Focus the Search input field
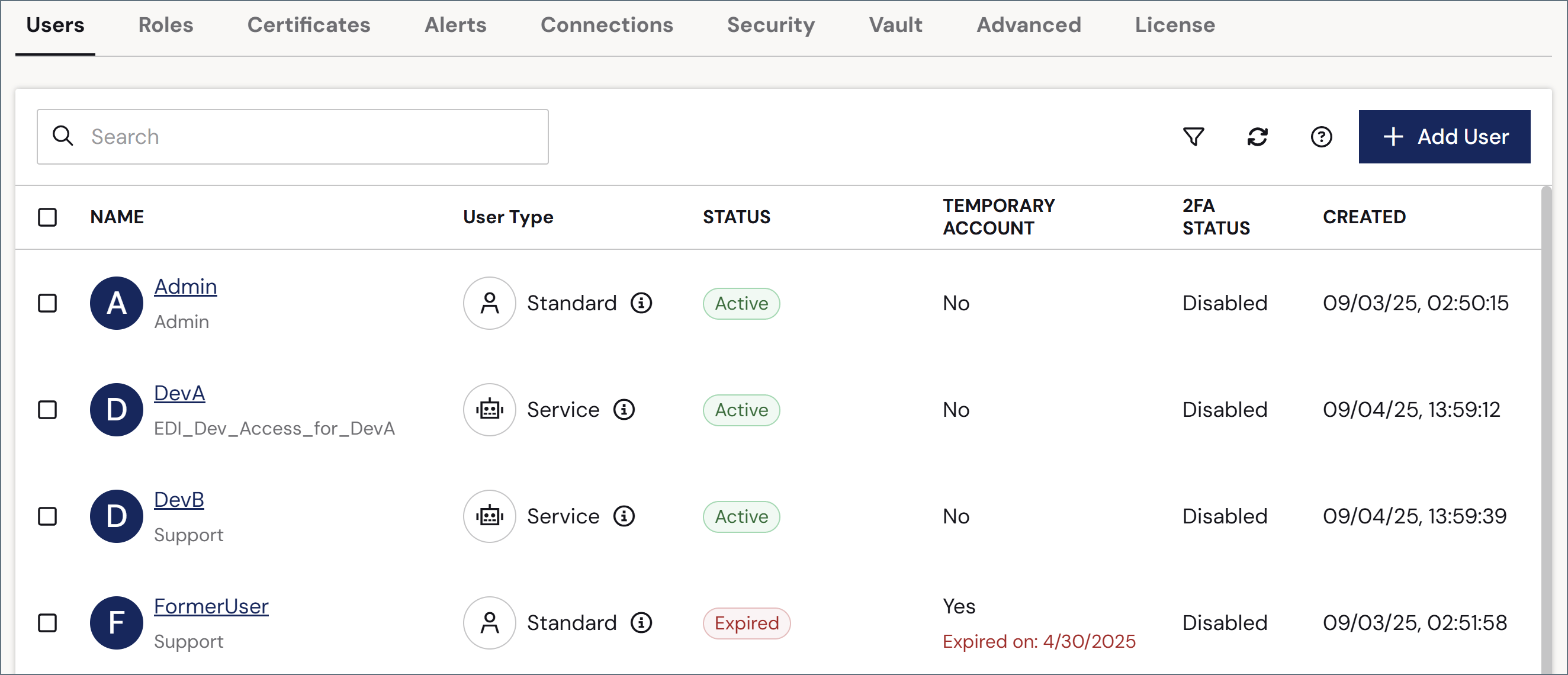1568x675 pixels. coord(293,136)
